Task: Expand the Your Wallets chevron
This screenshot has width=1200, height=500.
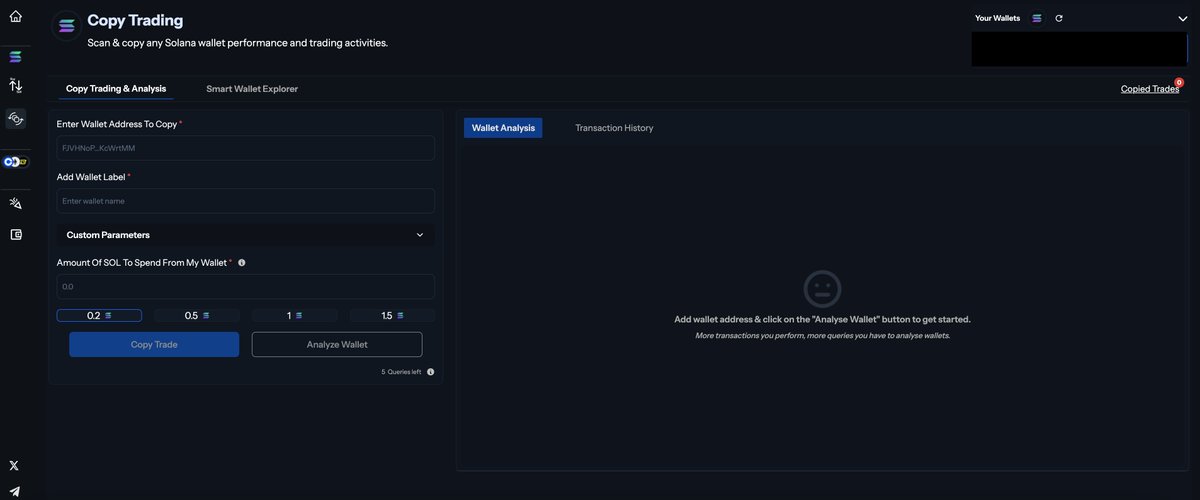Action: tap(1182, 18)
